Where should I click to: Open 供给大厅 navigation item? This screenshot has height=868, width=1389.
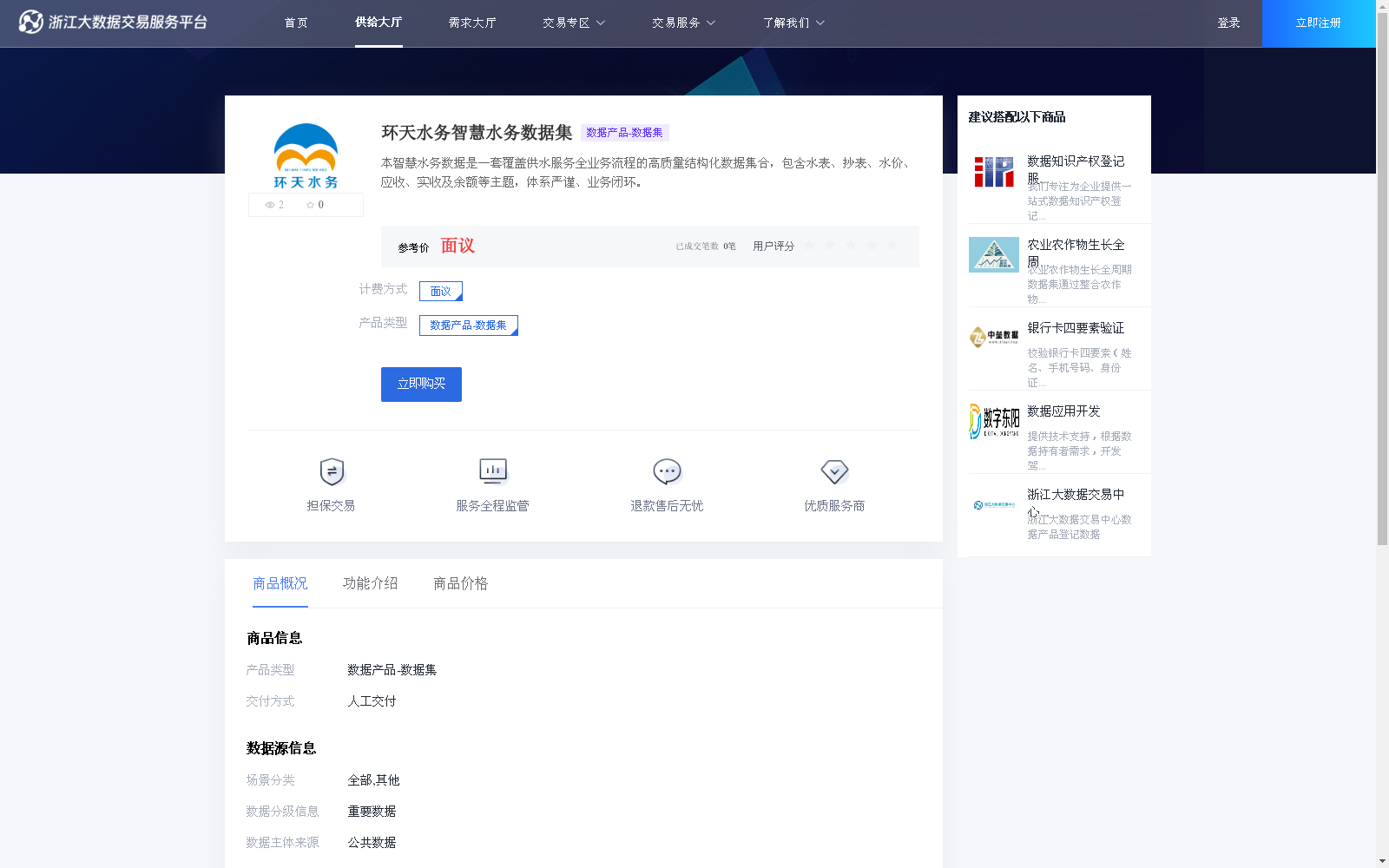[379, 23]
